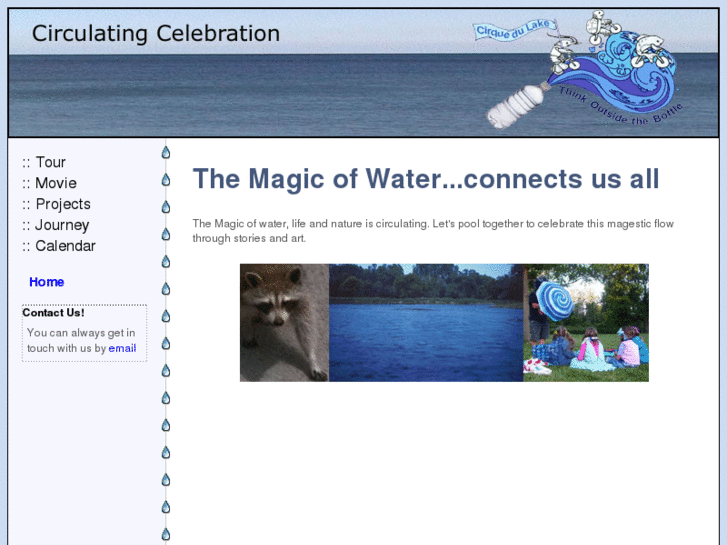Viewport: 727px width, 545px height.
Task: Click the Circulating Celebration site title
Action: 156,33
